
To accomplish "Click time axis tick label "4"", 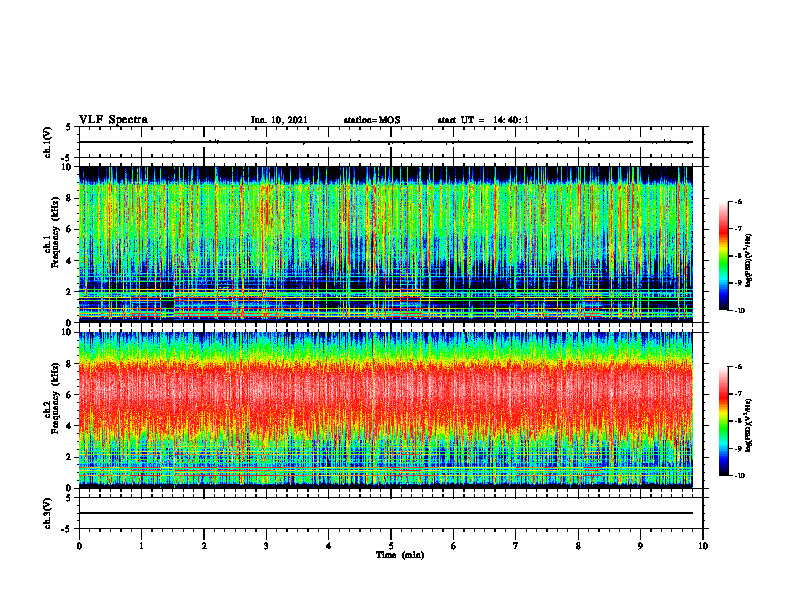I will pyautogui.click(x=329, y=546).
